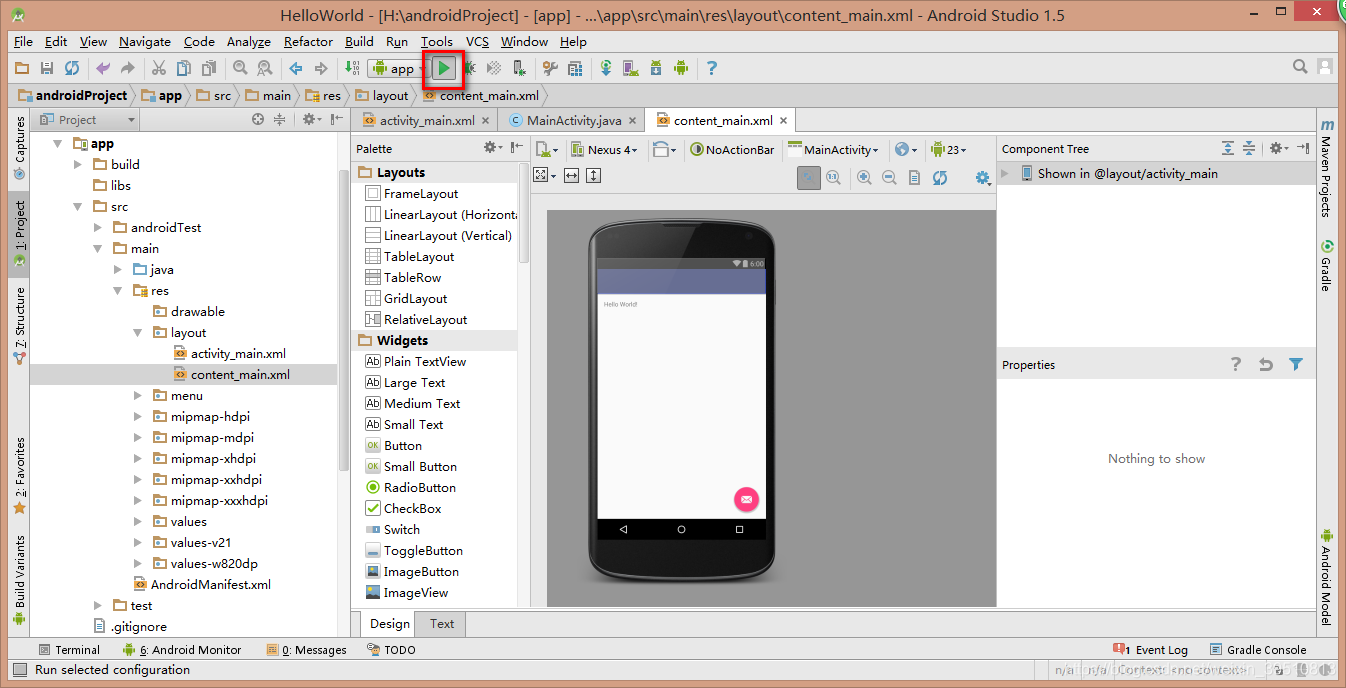The height and width of the screenshot is (688, 1346).
Task: Open the Nexus 4 device dropdown
Action: pyautogui.click(x=604, y=149)
